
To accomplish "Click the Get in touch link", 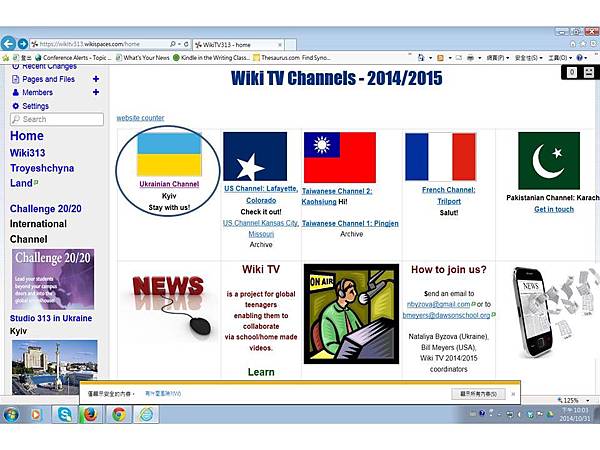I will (x=554, y=209).
